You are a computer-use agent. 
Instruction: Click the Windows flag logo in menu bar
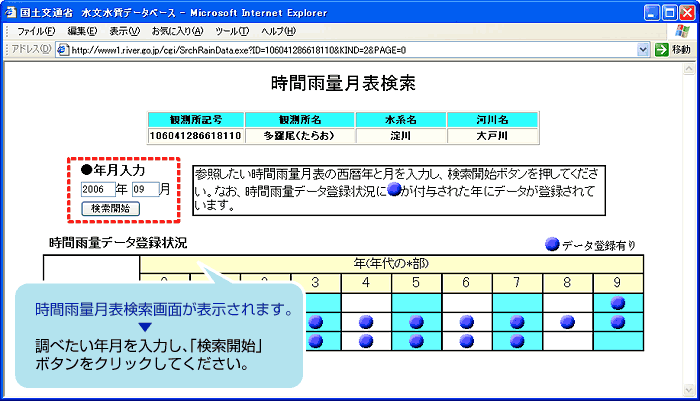pyautogui.click(x=682, y=31)
